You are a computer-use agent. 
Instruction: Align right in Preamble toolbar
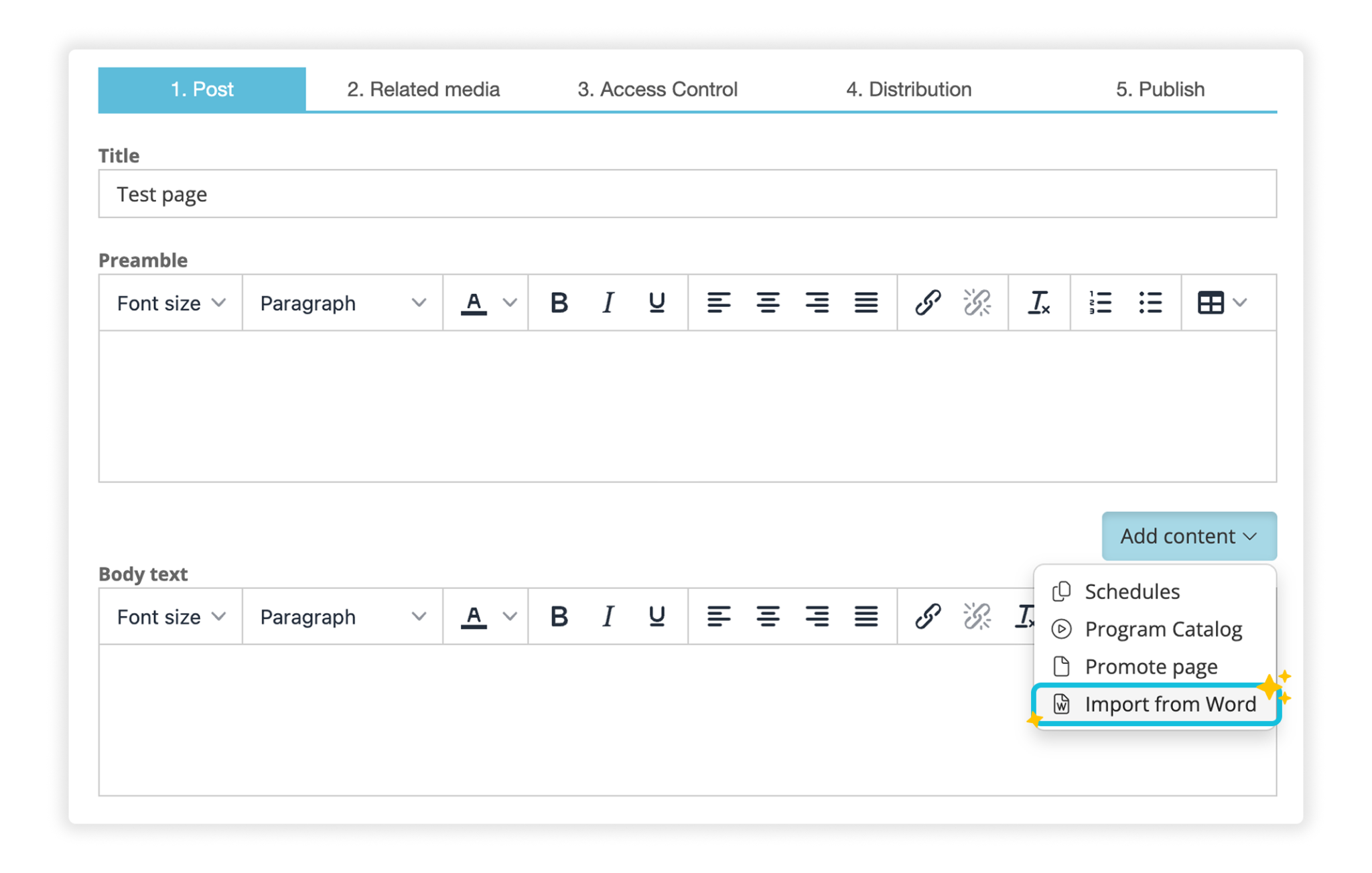[817, 303]
